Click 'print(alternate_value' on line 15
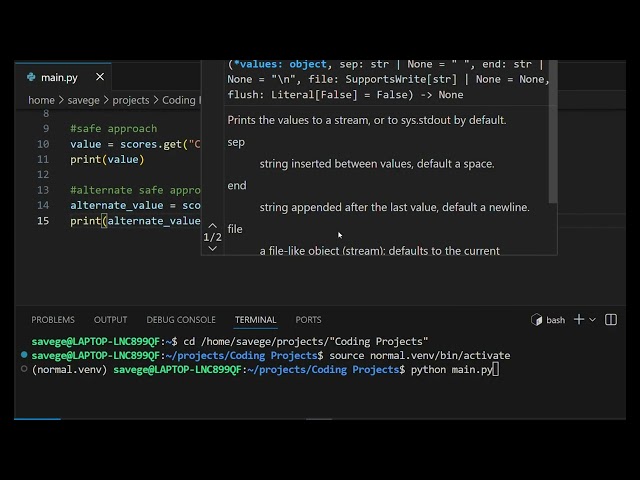 [x=135, y=221]
